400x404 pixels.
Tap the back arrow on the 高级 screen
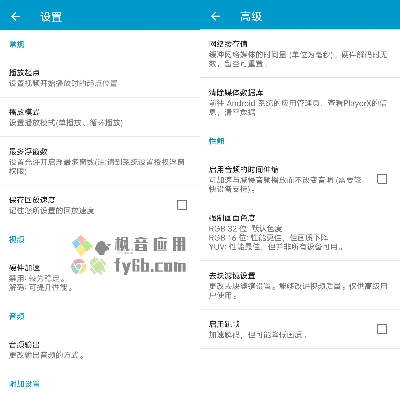[x=216, y=16]
